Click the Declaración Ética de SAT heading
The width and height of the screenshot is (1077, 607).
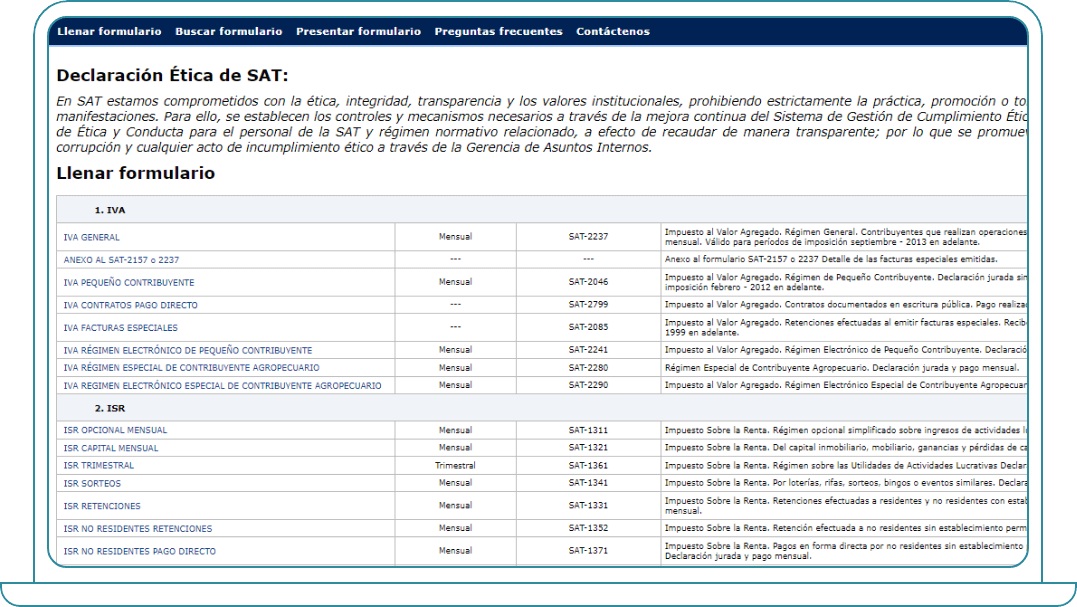tap(172, 76)
